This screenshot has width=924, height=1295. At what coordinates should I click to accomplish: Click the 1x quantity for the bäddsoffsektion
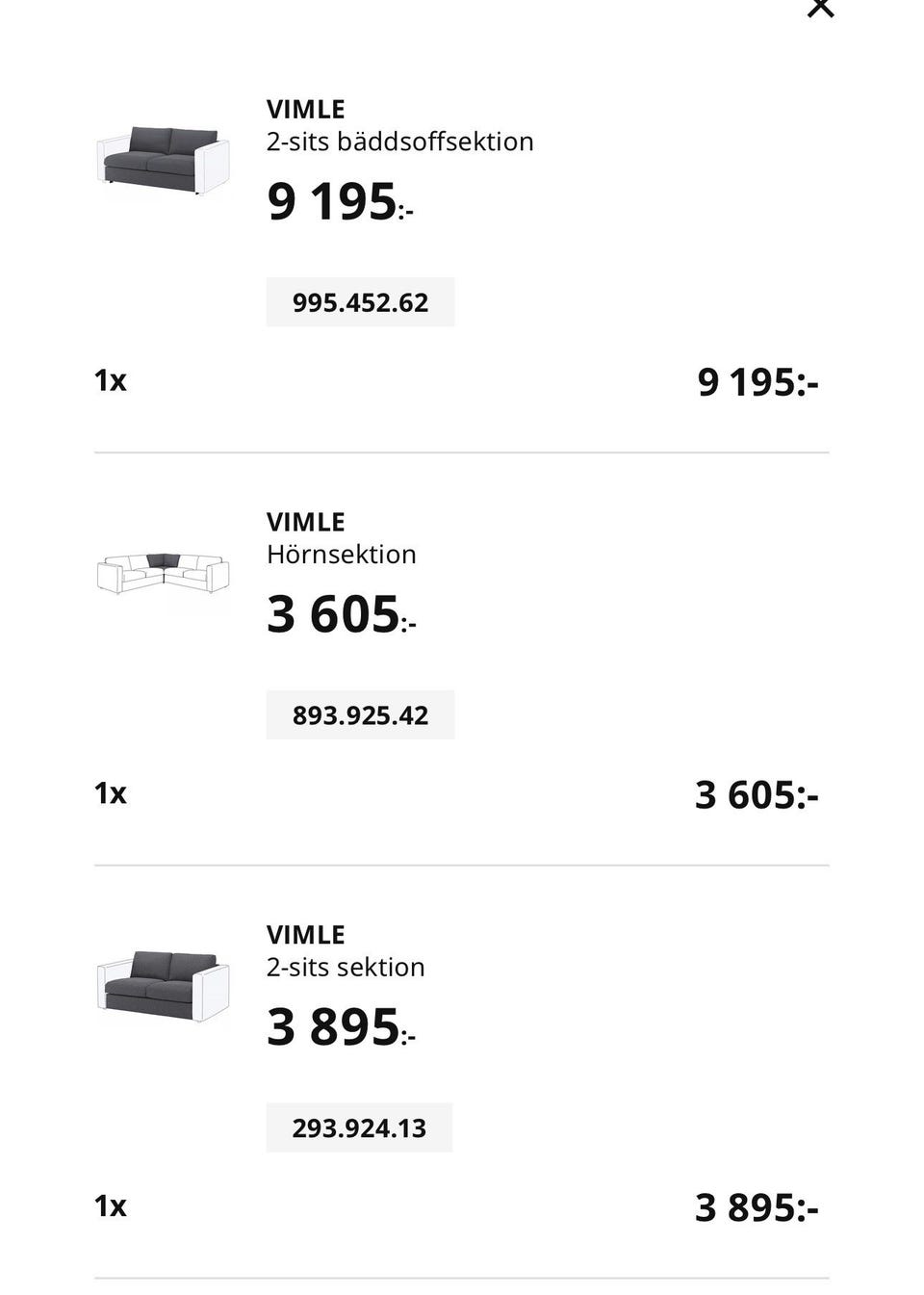point(111,380)
